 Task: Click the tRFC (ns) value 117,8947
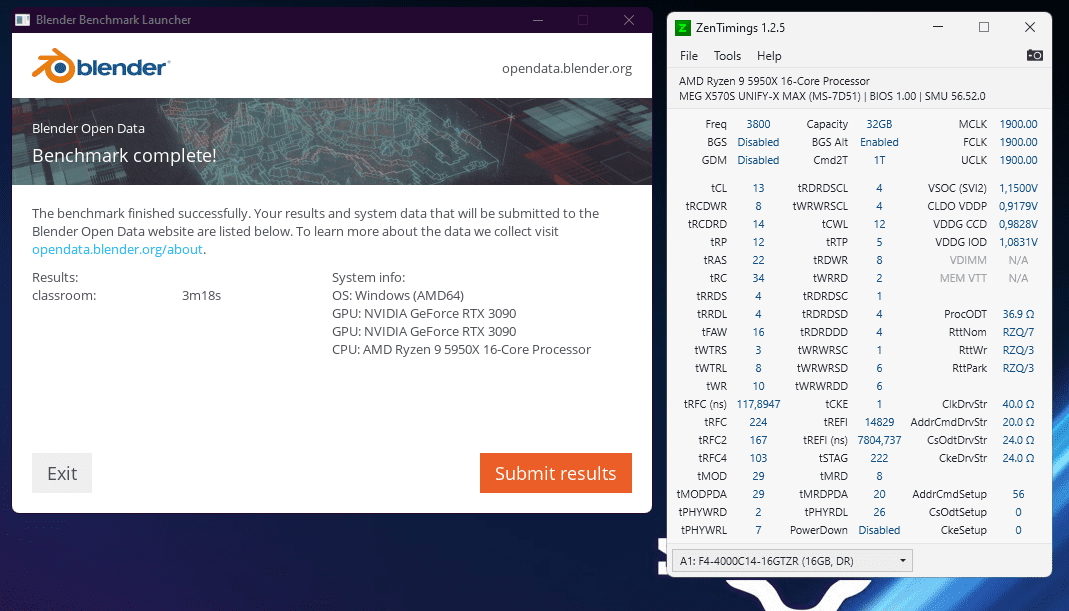tap(758, 404)
